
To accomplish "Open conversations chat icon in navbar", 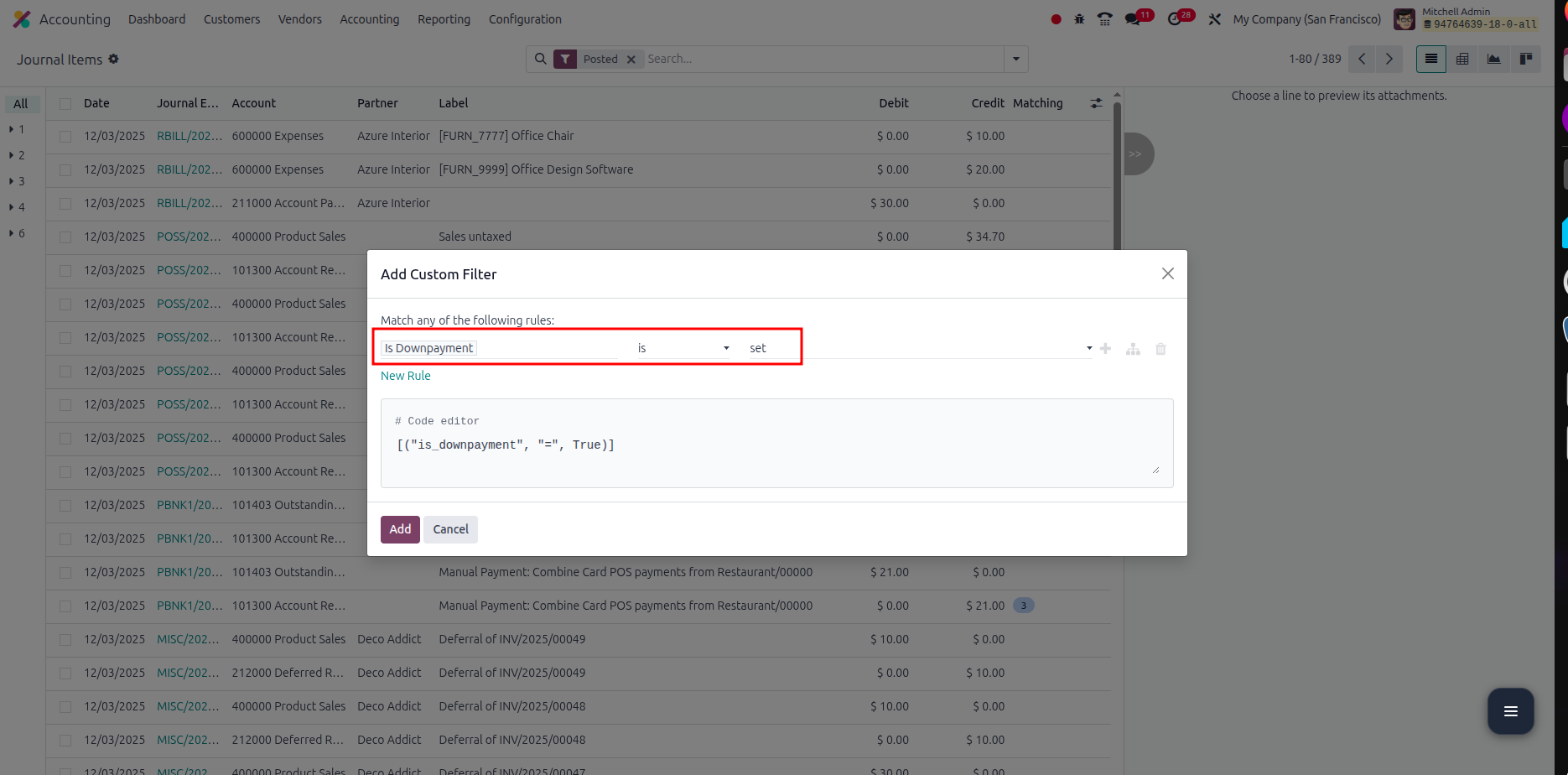I will click(1133, 19).
